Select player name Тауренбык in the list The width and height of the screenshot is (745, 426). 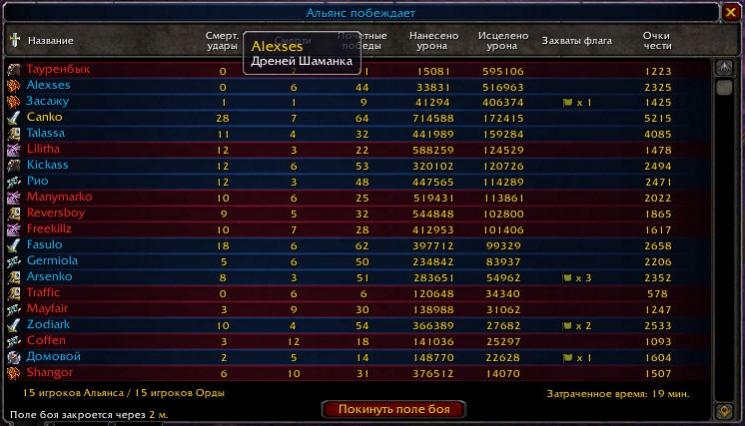coord(58,70)
